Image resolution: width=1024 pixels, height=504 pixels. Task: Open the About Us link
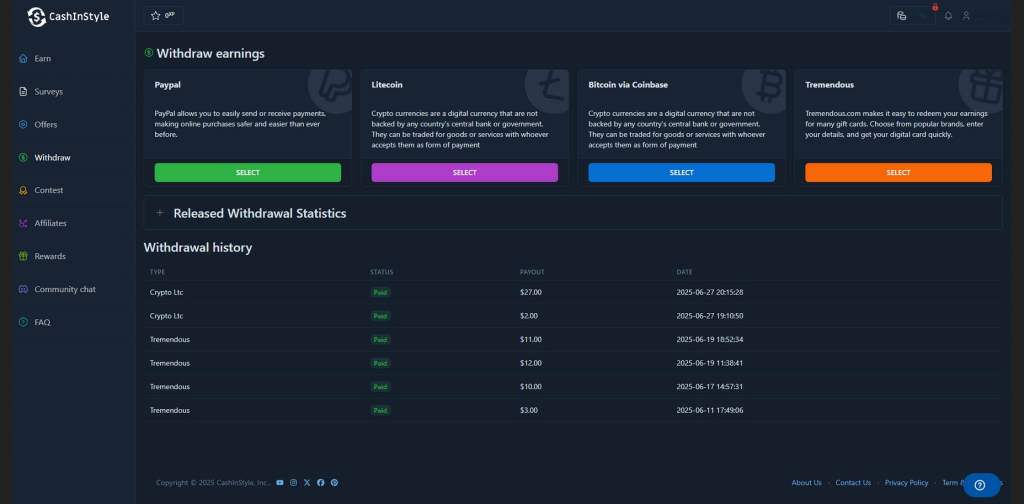tap(807, 482)
